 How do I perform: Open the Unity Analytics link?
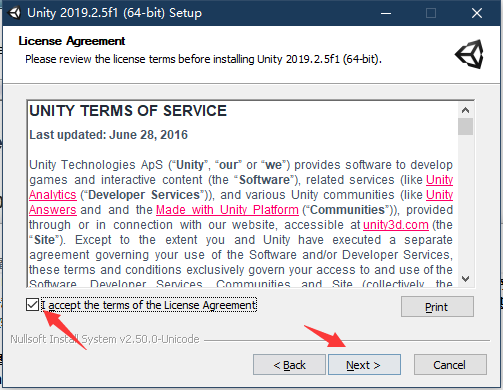point(53,195)
